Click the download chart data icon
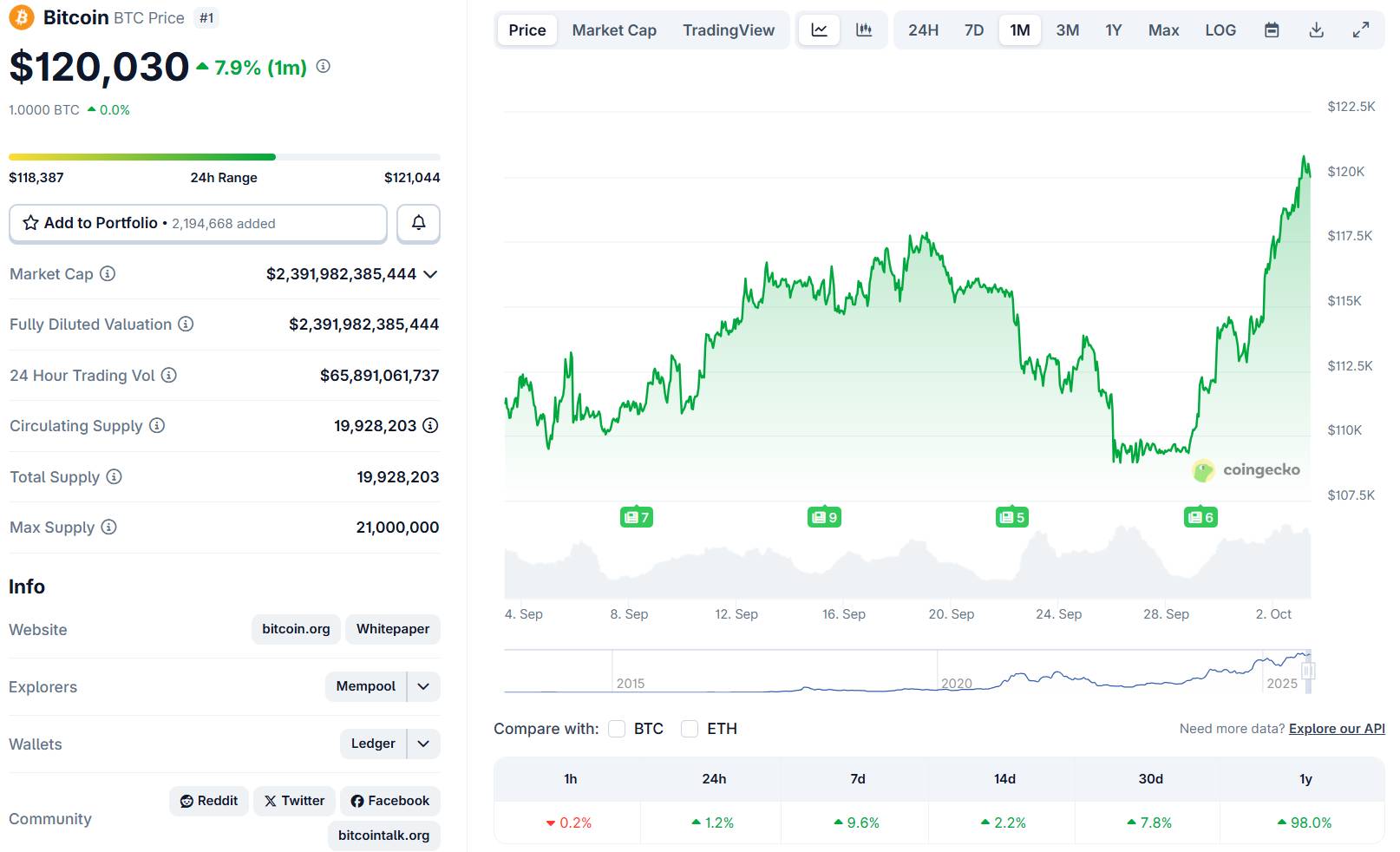 coord(1316,30)
